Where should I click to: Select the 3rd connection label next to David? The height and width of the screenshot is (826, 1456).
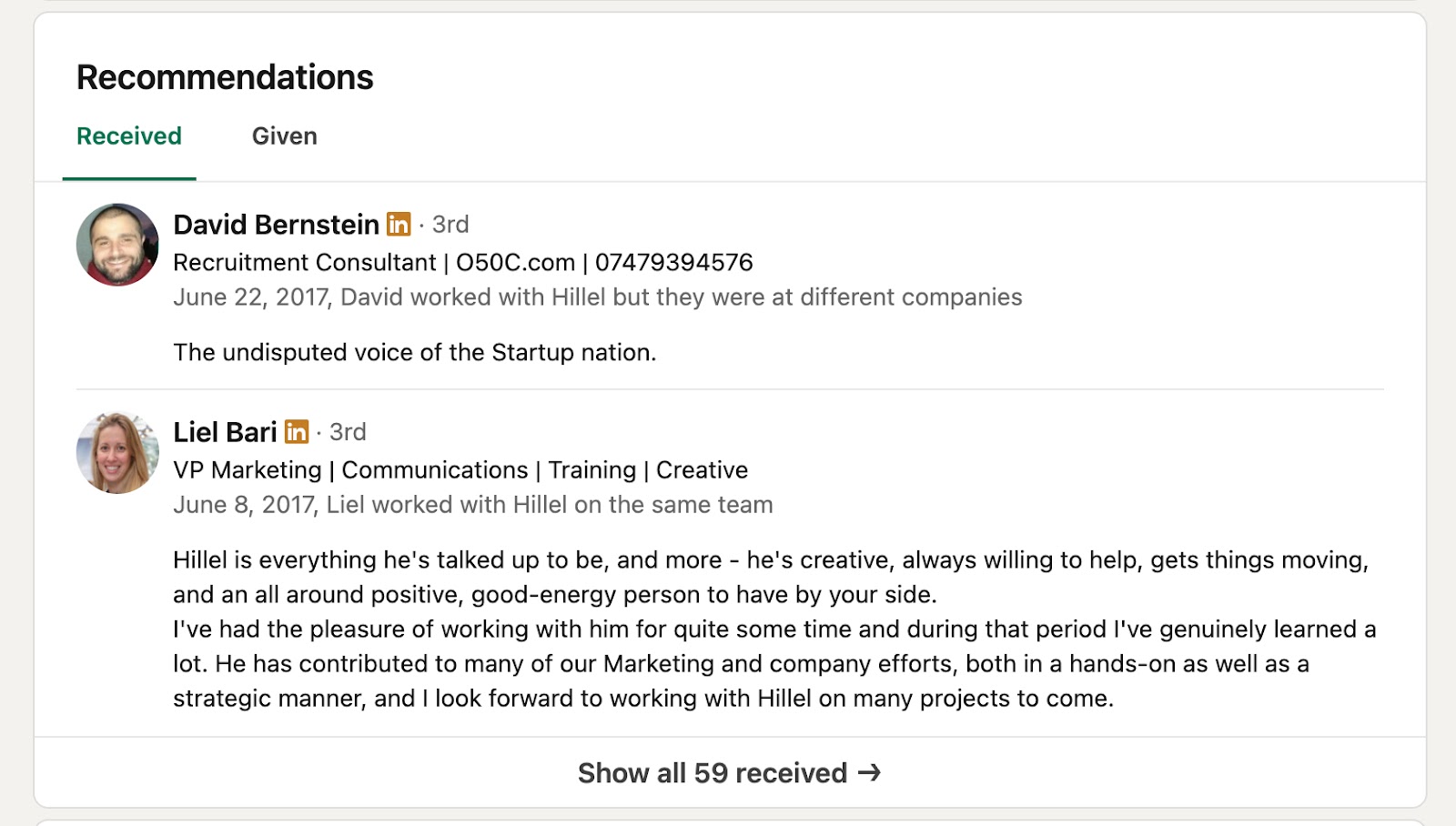(449, 225)
